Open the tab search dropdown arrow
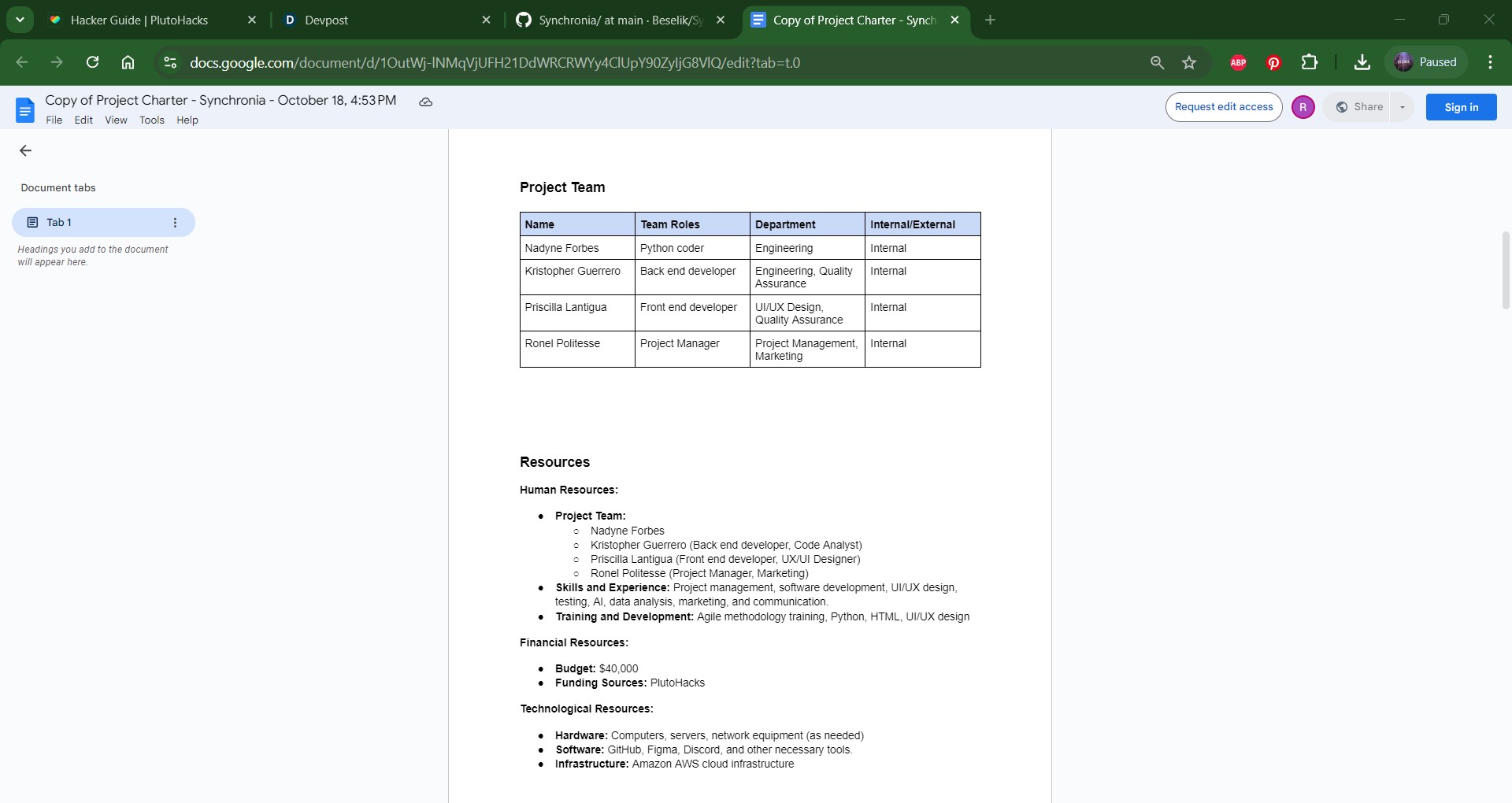 [x=20, y=20]
